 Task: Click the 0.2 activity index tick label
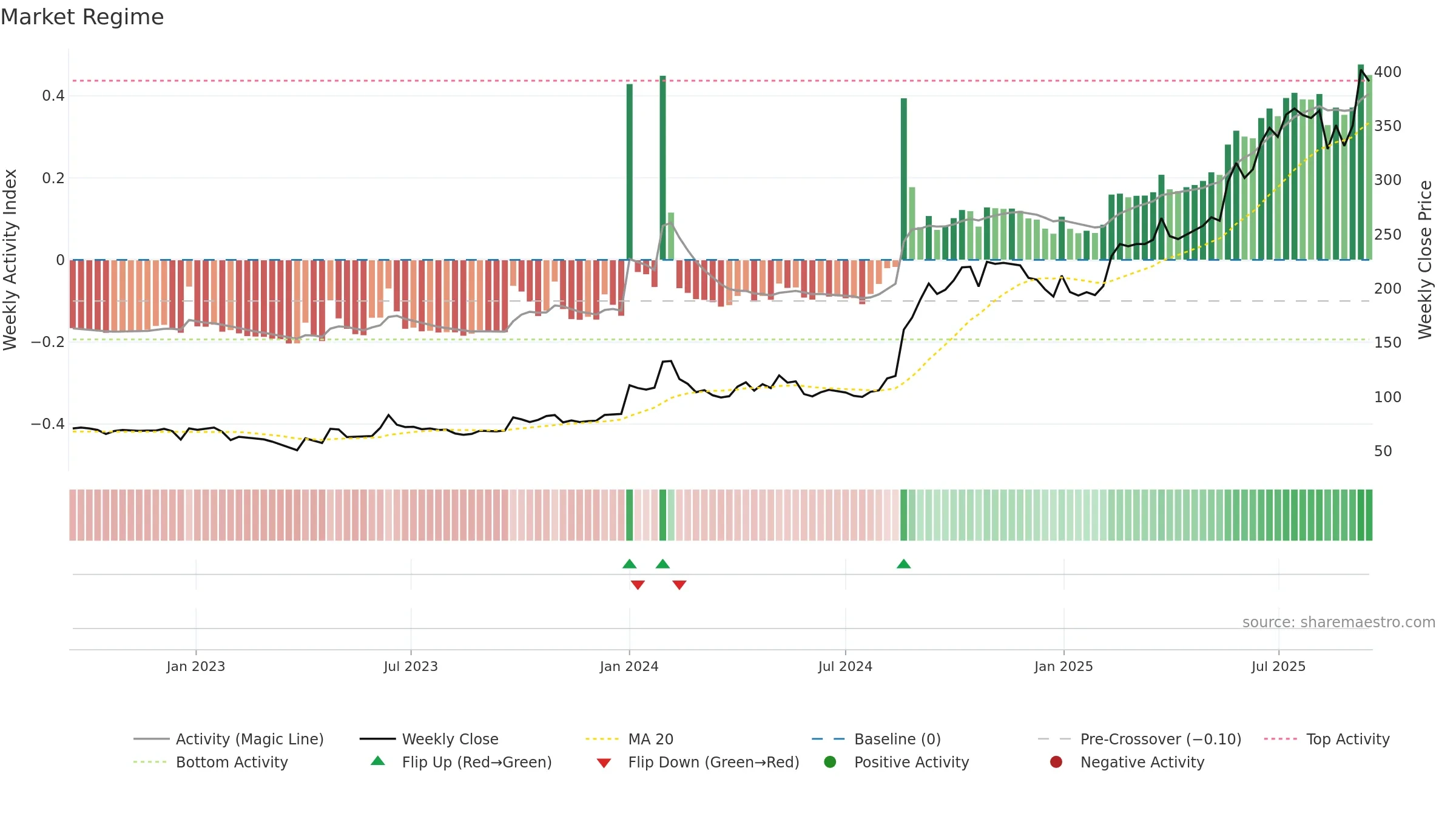coord(53,178)
